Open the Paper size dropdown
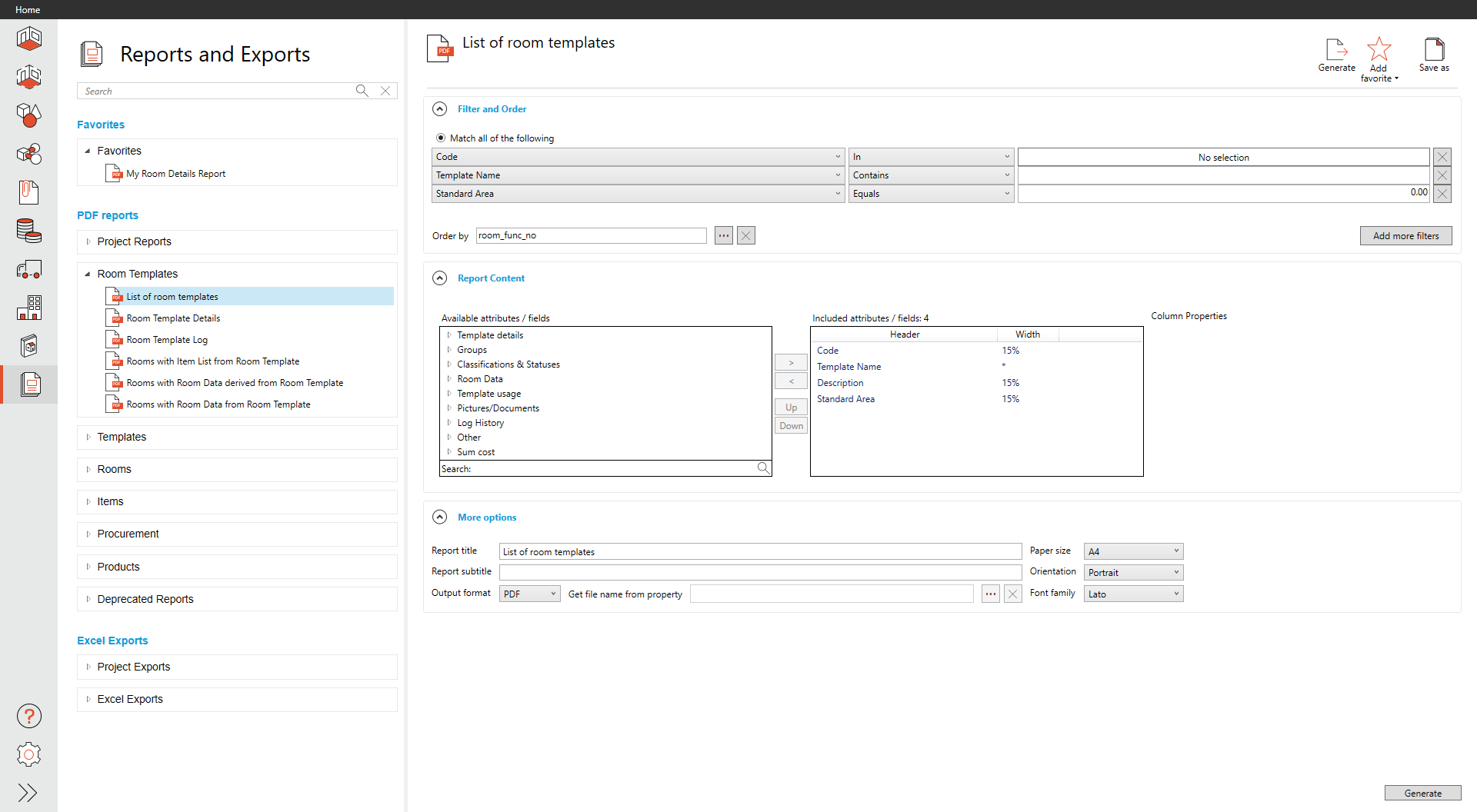The image size is (1477, 812). [1133, 551]
